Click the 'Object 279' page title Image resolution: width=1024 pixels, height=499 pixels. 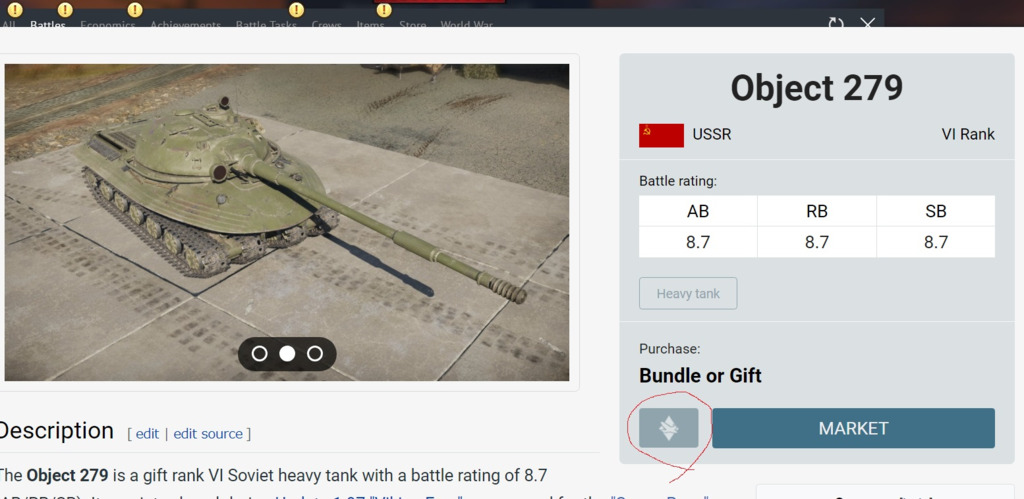(816, 88)
